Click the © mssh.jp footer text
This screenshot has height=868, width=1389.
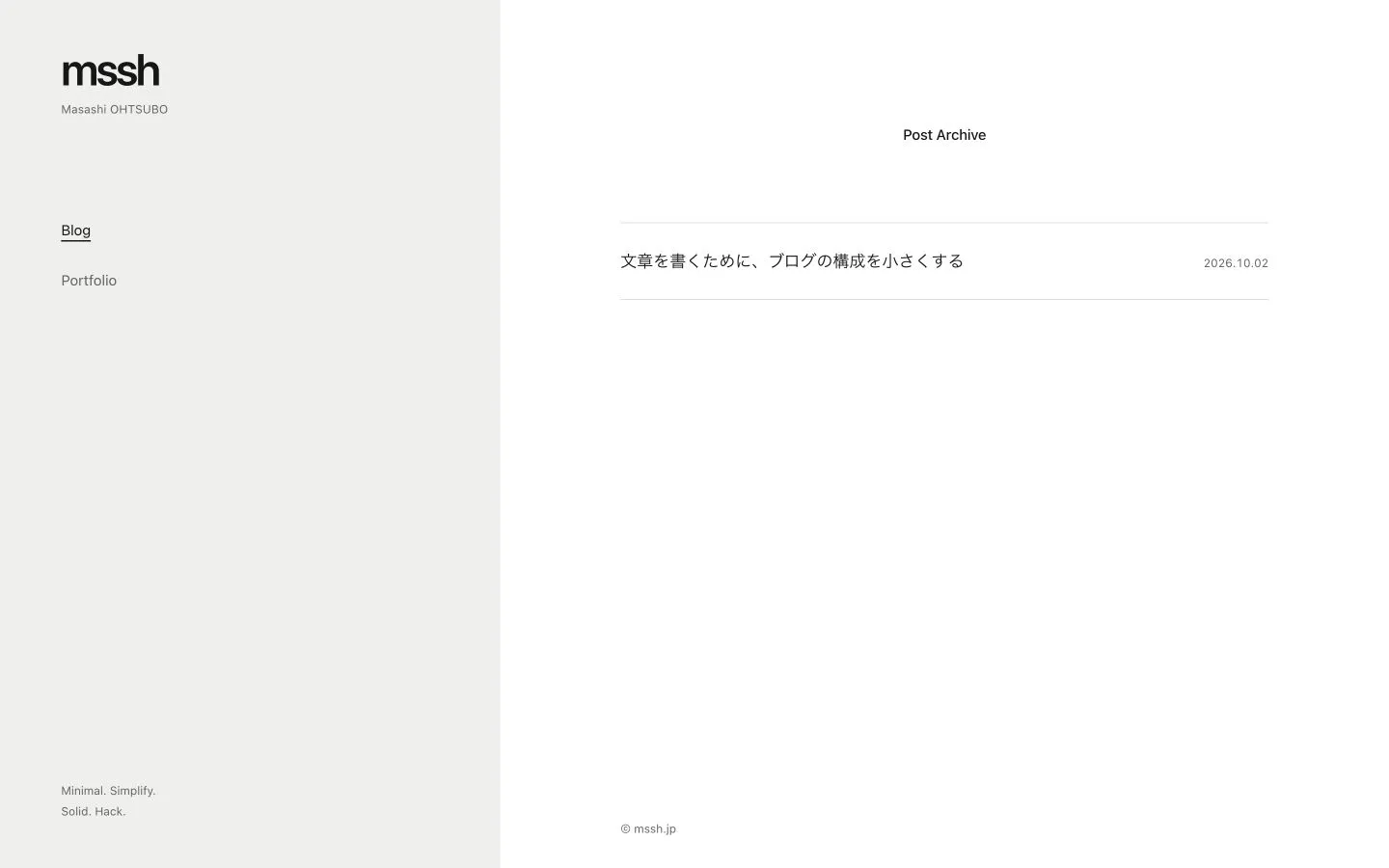coord(648,828)
